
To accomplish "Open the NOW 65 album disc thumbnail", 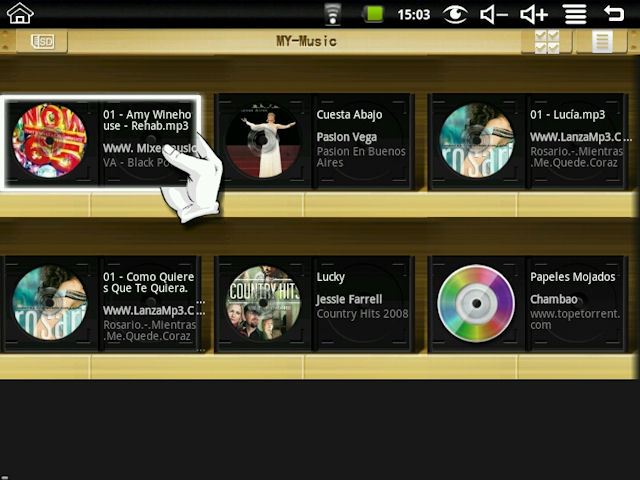I will (x=50, y=141).
